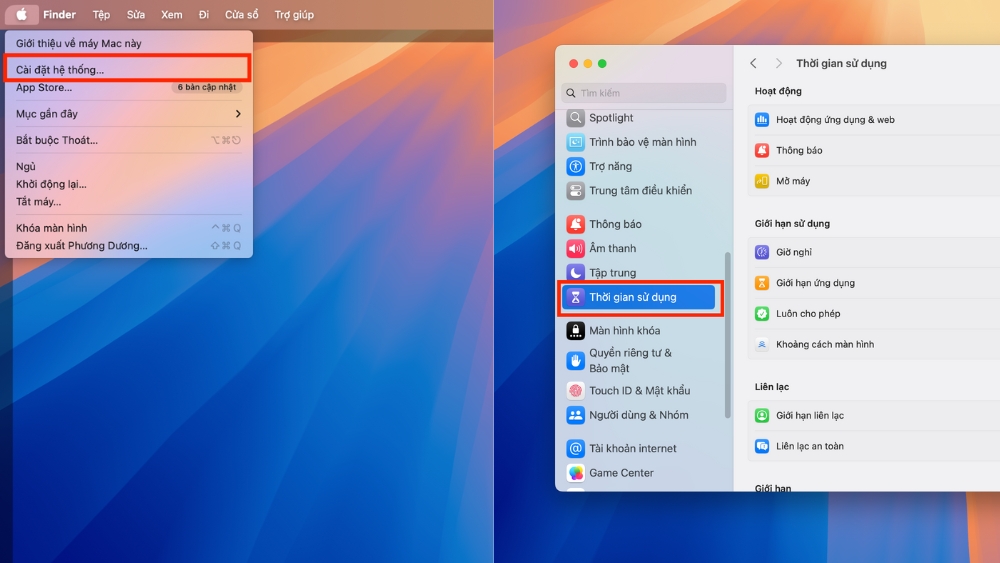Click the Liên lạc an toàn label
The height and width of the screenshot is (563, 1000).
point(810,446)
